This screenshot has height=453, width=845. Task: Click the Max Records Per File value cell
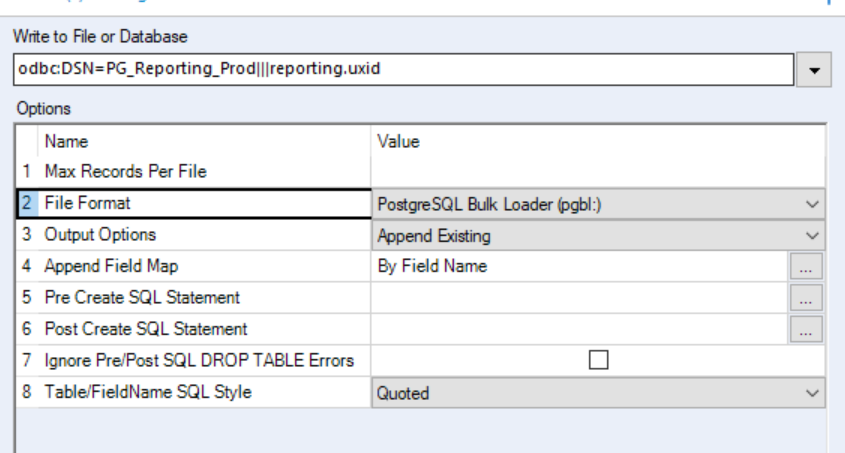[x=598, y=172]
